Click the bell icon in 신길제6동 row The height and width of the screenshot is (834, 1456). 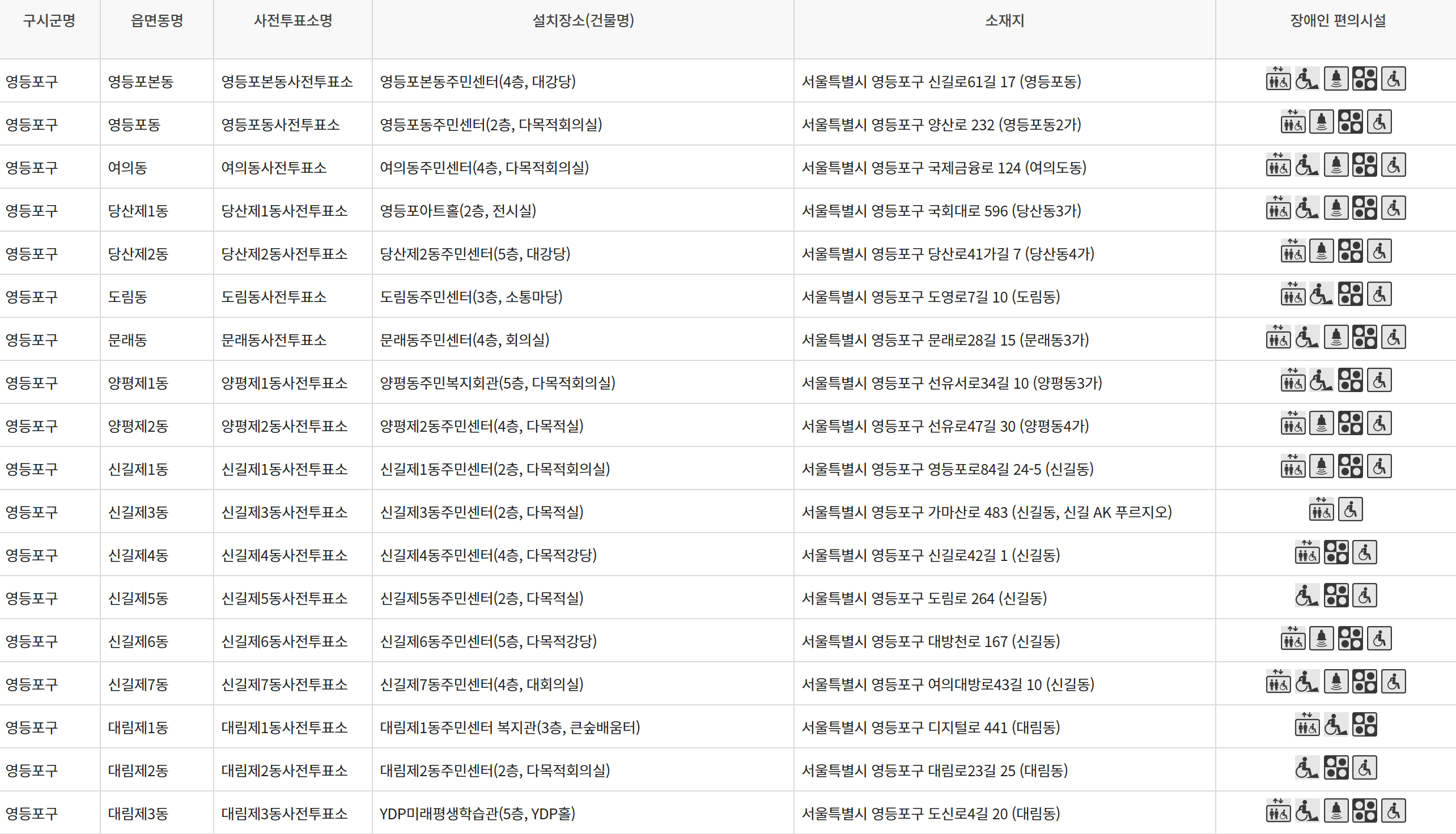point(1321,639)
